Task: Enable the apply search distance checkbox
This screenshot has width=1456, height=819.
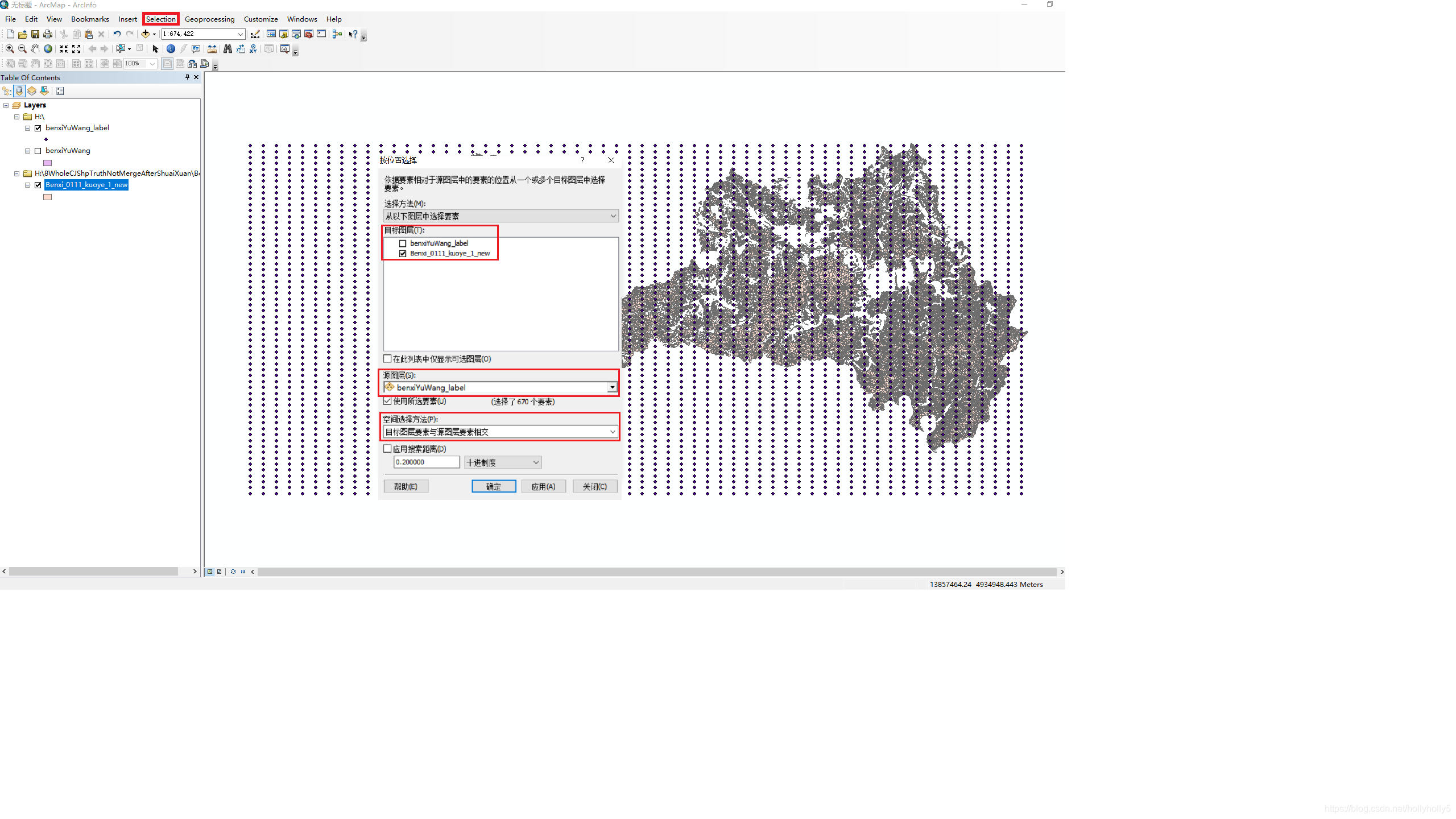Action: (x=388, y=449)
